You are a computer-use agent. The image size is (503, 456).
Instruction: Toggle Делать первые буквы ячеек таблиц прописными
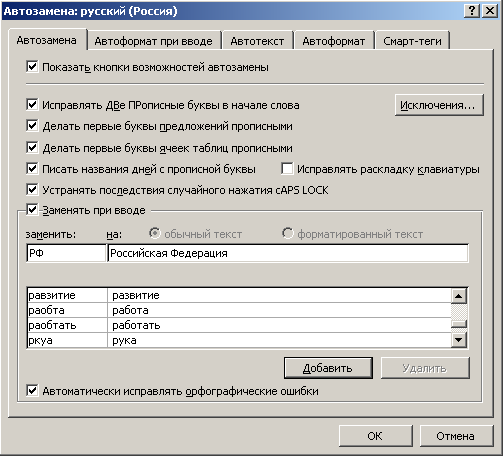pos(32,147)
